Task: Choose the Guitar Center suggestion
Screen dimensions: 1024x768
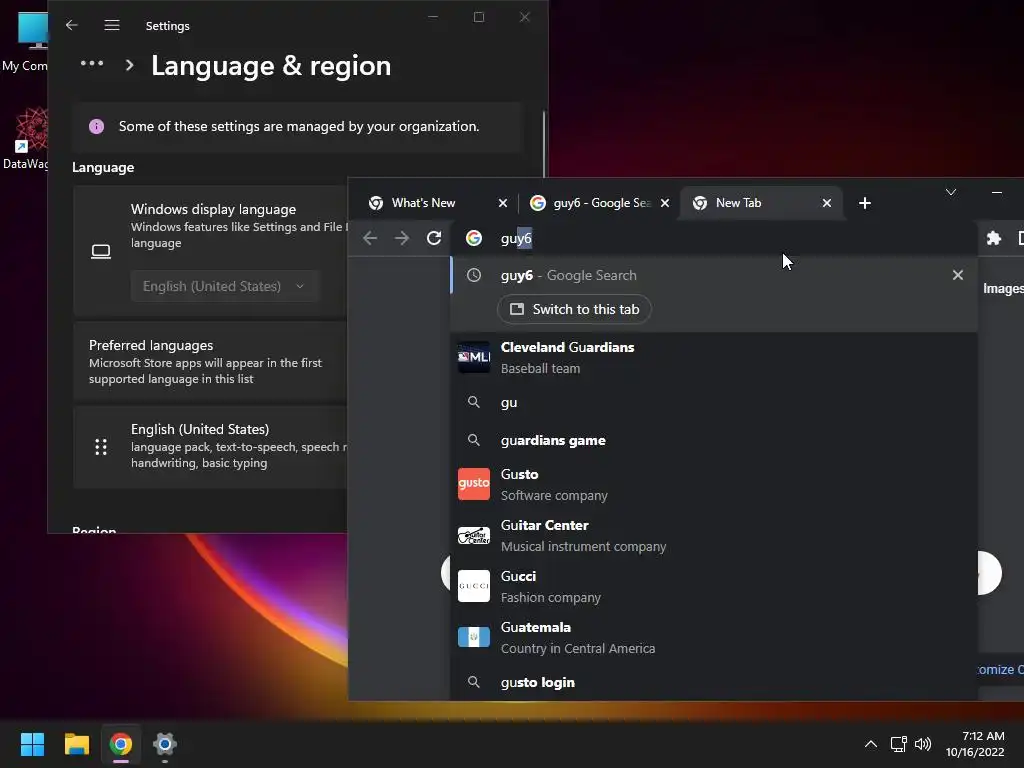Action: pyautogui.click(x=714, y=536)
